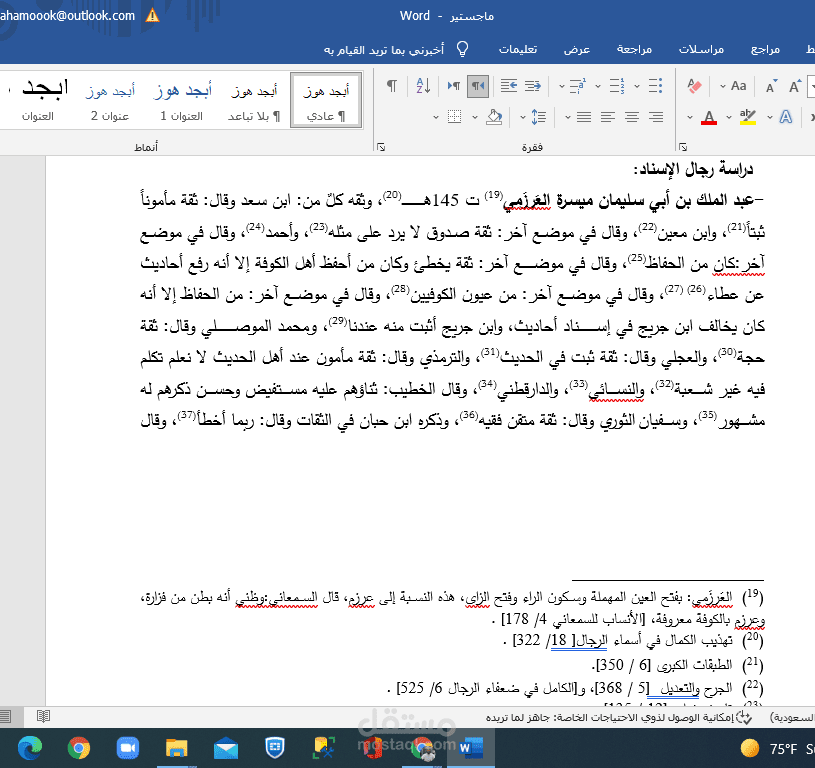Screen dimensions: 815x768
Task: Open shading color dropdown arrow
Action: pyautogui.click(x=475, y=117)
